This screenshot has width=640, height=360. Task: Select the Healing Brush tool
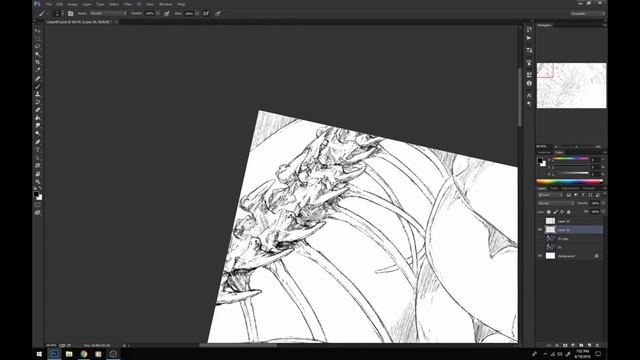click(x=38, y=78)
